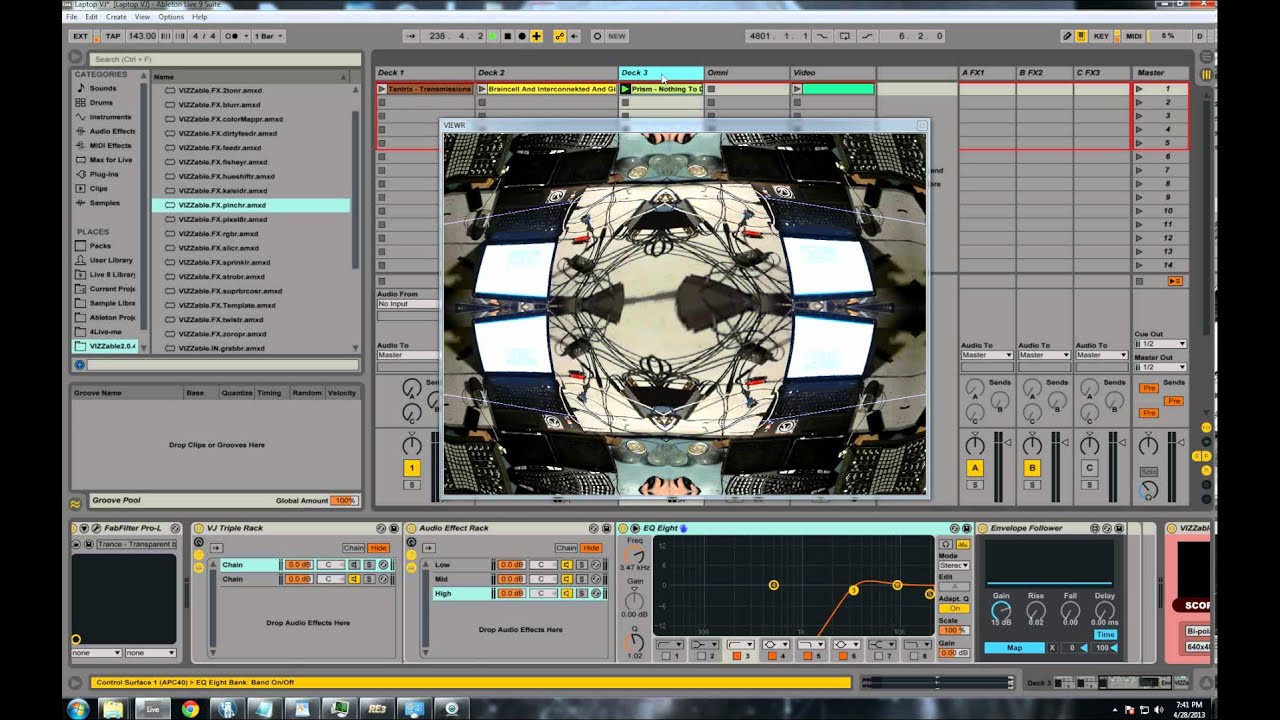Mute the Low chain speaker icon
The height and width of the screenshot is (720, 1280).
pos(567,565)
